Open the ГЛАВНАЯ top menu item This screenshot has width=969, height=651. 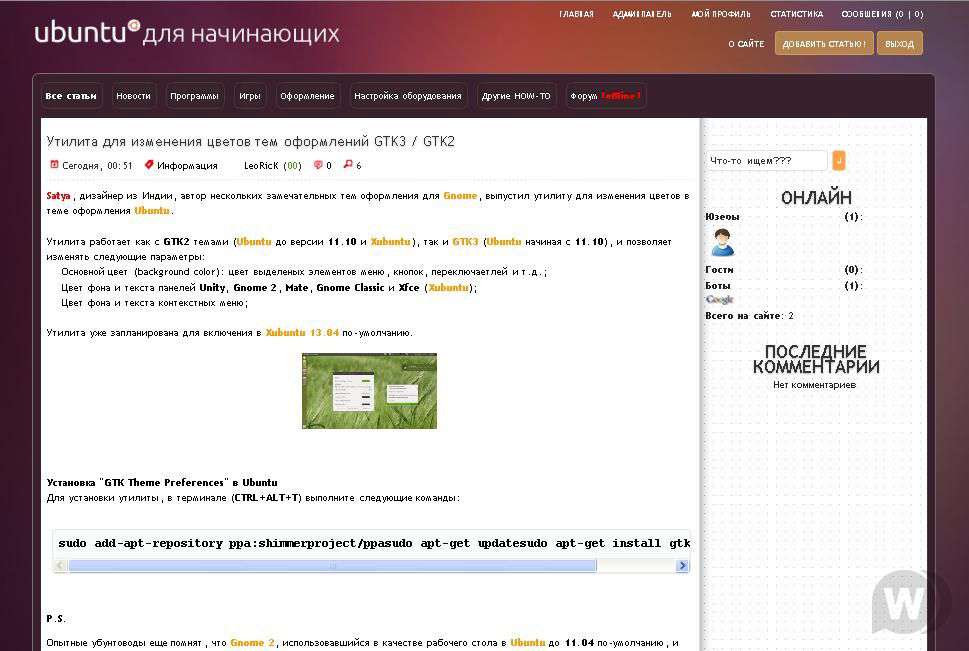[576, 14]
